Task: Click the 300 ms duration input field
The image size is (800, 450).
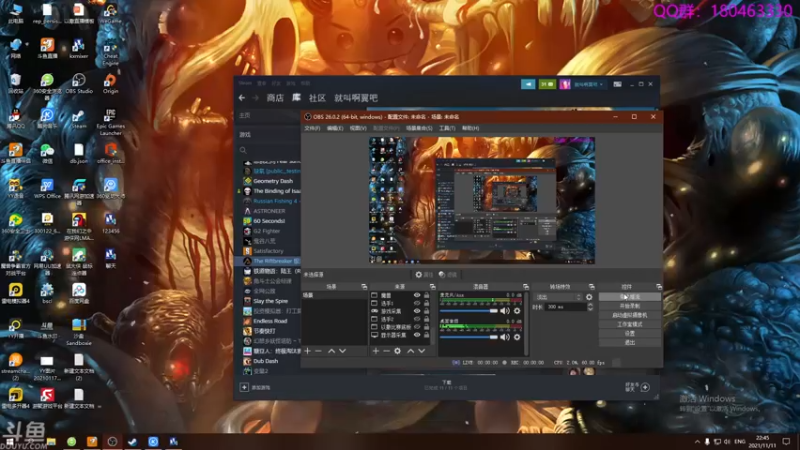Action: tap(566, 307)
